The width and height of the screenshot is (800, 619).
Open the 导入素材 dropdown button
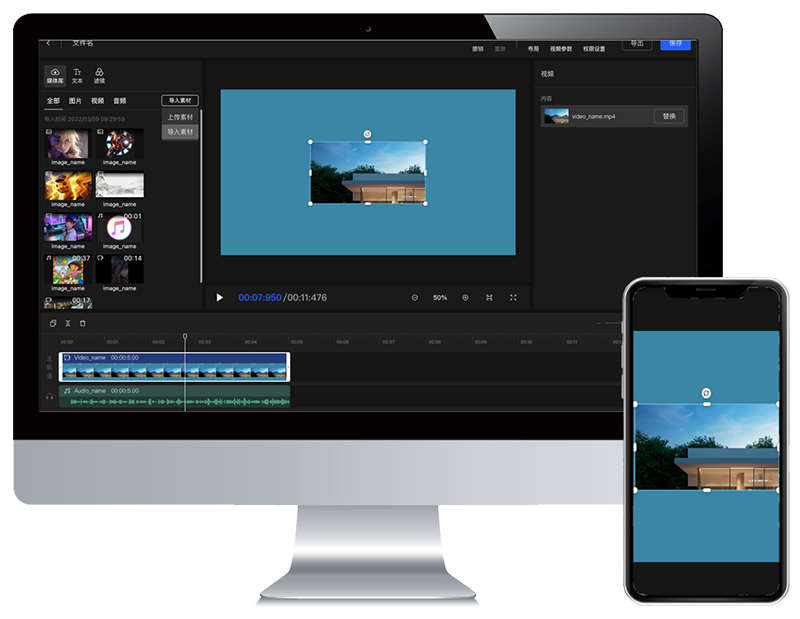[180, 101]
